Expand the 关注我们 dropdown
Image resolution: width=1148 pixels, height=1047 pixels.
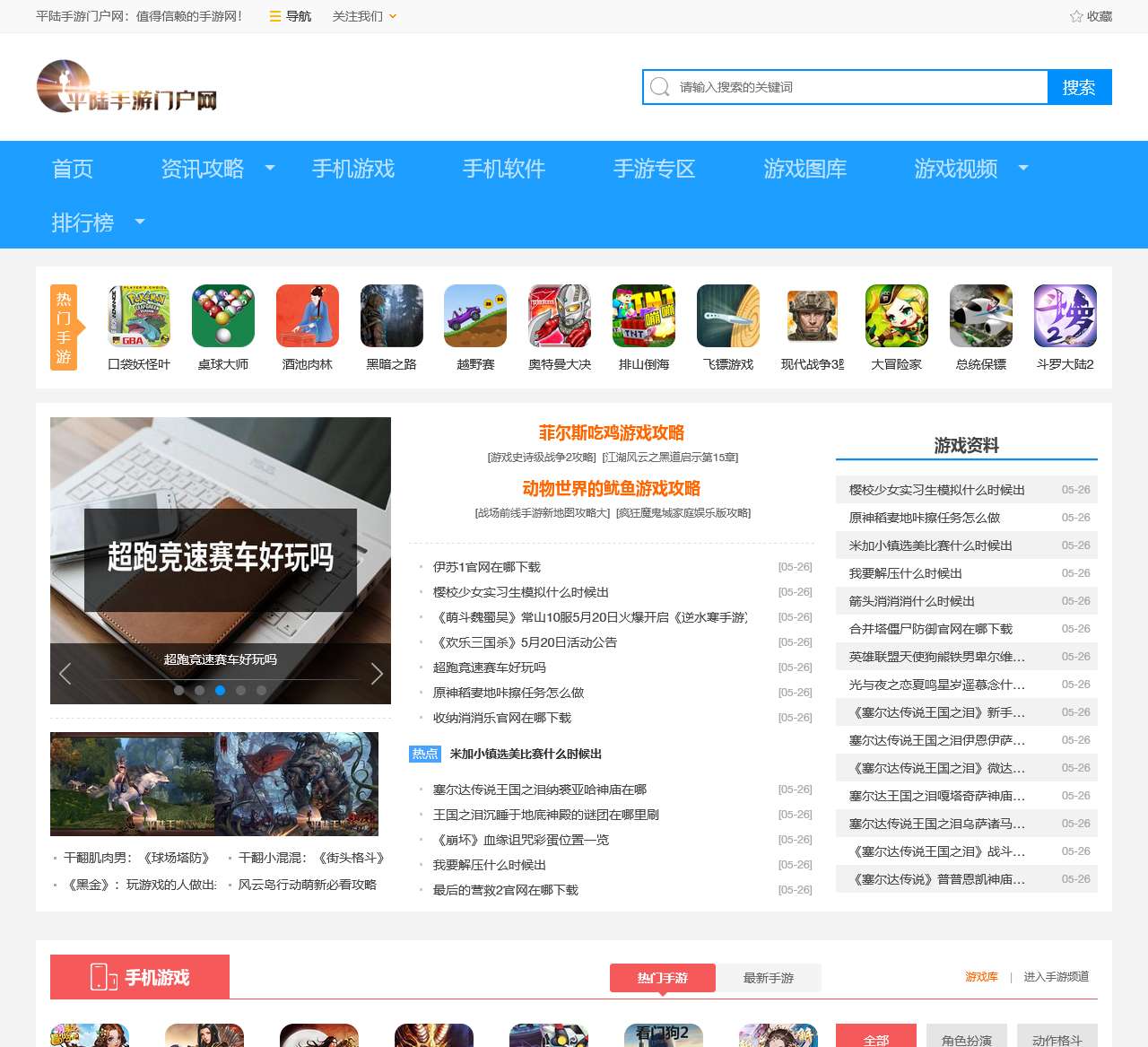pyautogui.click(x=364, y=16)
